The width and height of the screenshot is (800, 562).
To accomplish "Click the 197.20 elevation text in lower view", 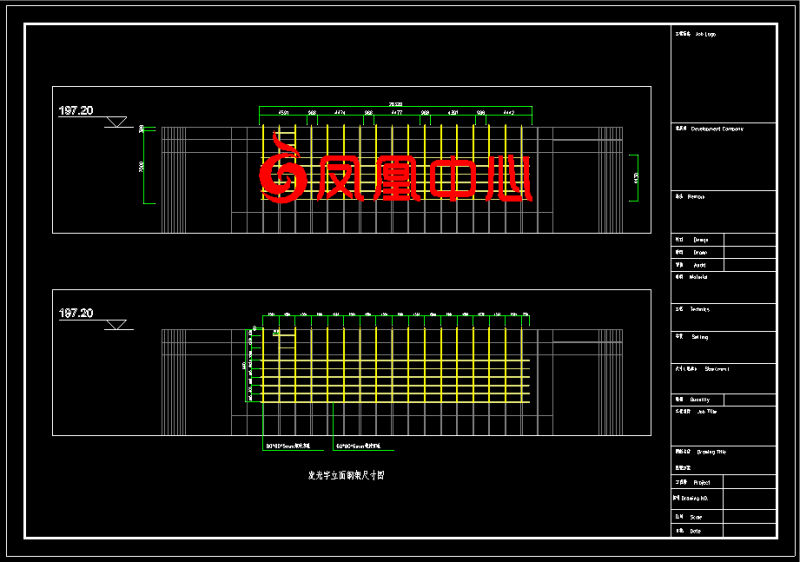I will 76,313.
